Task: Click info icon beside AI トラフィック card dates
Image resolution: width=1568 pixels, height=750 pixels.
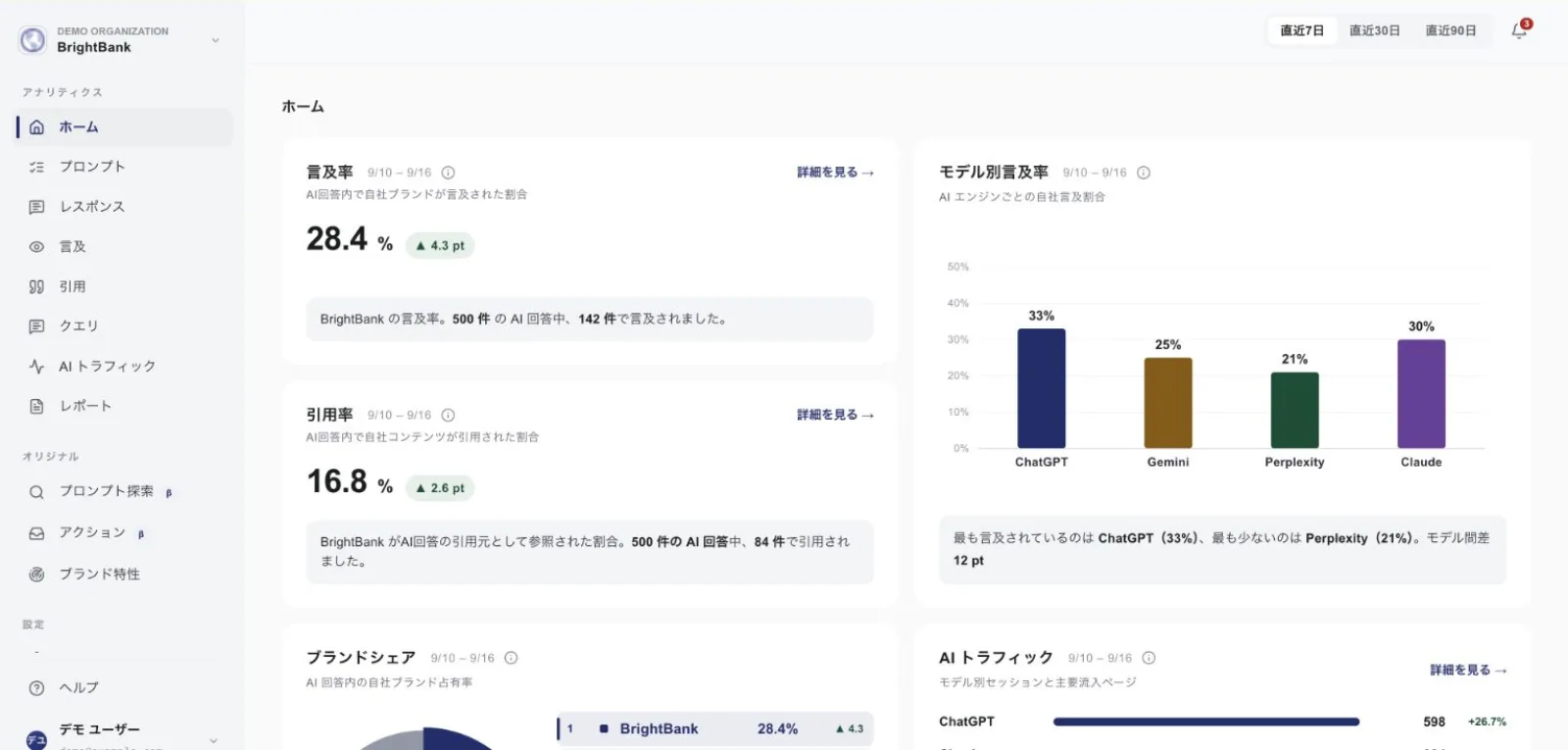Action: pos(1149,658)
